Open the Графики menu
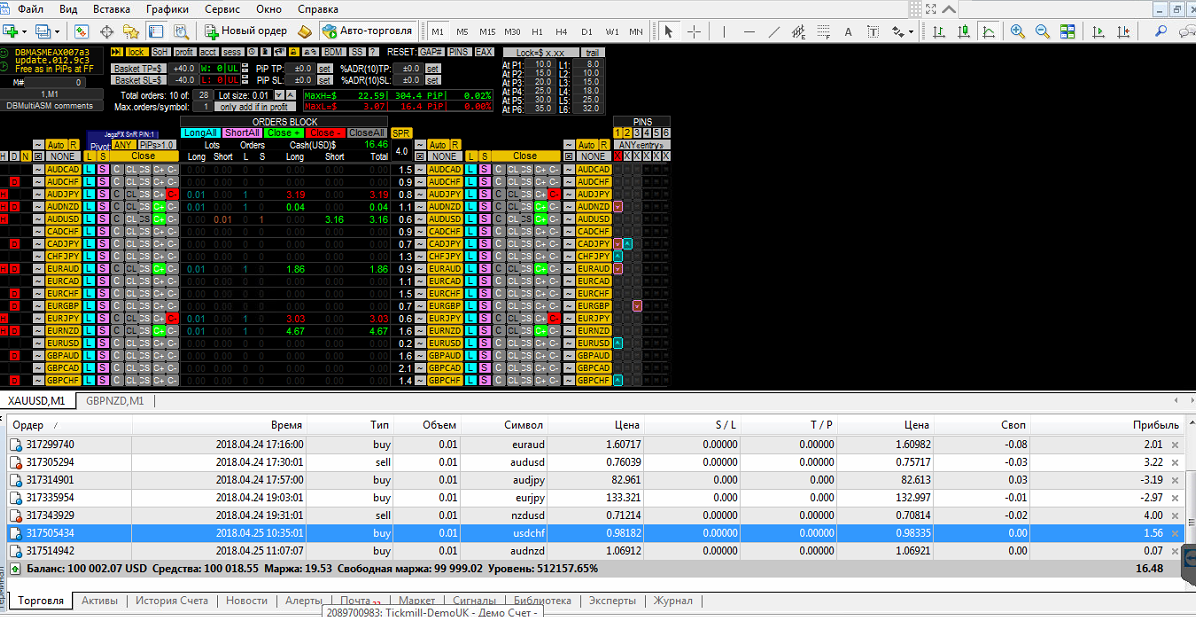Screen dimensions: 1196x617 (x=166, y=10)
